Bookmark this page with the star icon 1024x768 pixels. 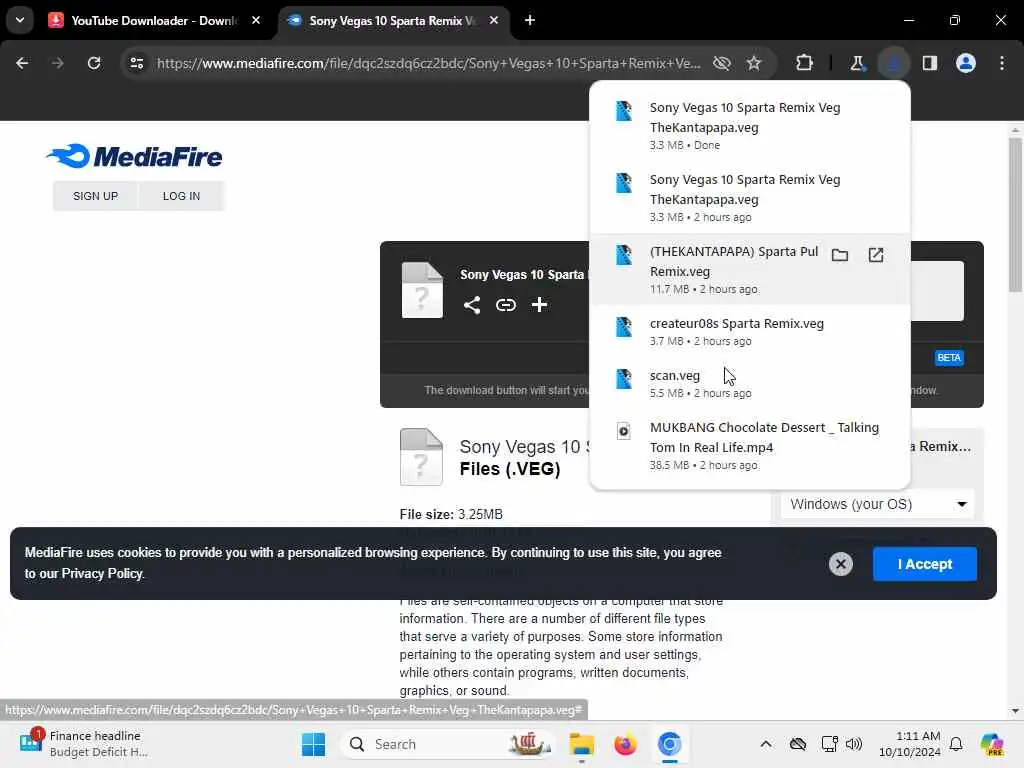(x=754, y=63)
